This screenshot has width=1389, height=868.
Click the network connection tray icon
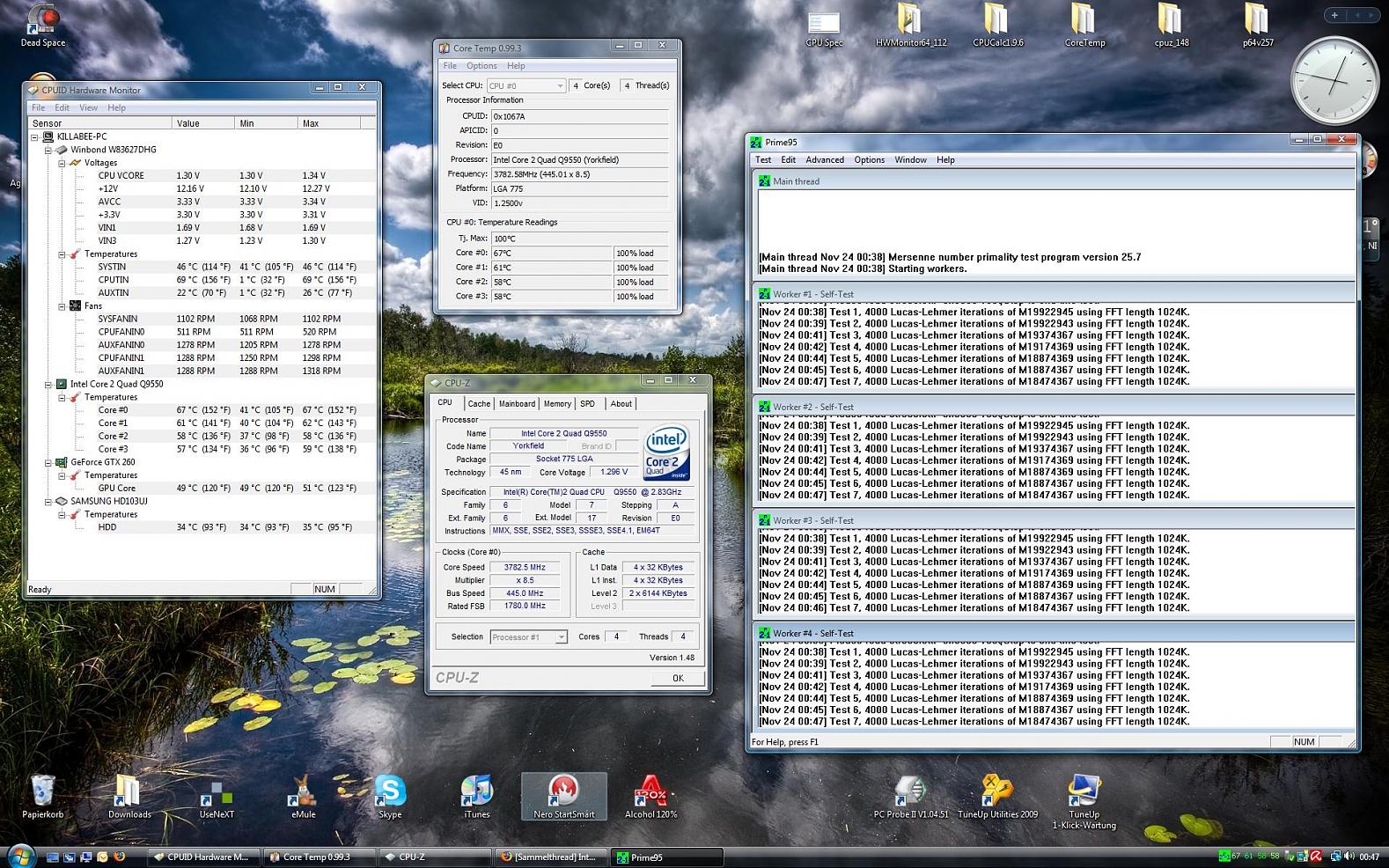1335,857
